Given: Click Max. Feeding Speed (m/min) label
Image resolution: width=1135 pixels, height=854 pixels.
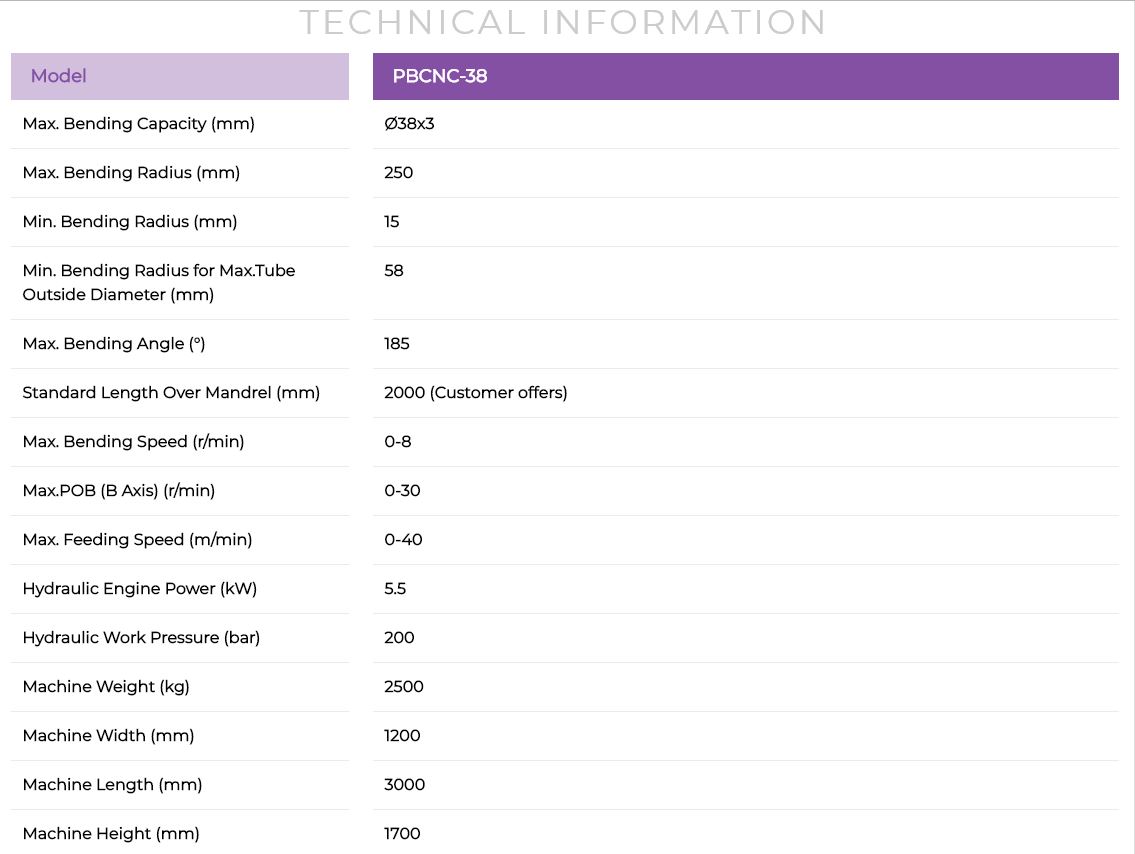Looking at the screenshot, I should point(138,540).
